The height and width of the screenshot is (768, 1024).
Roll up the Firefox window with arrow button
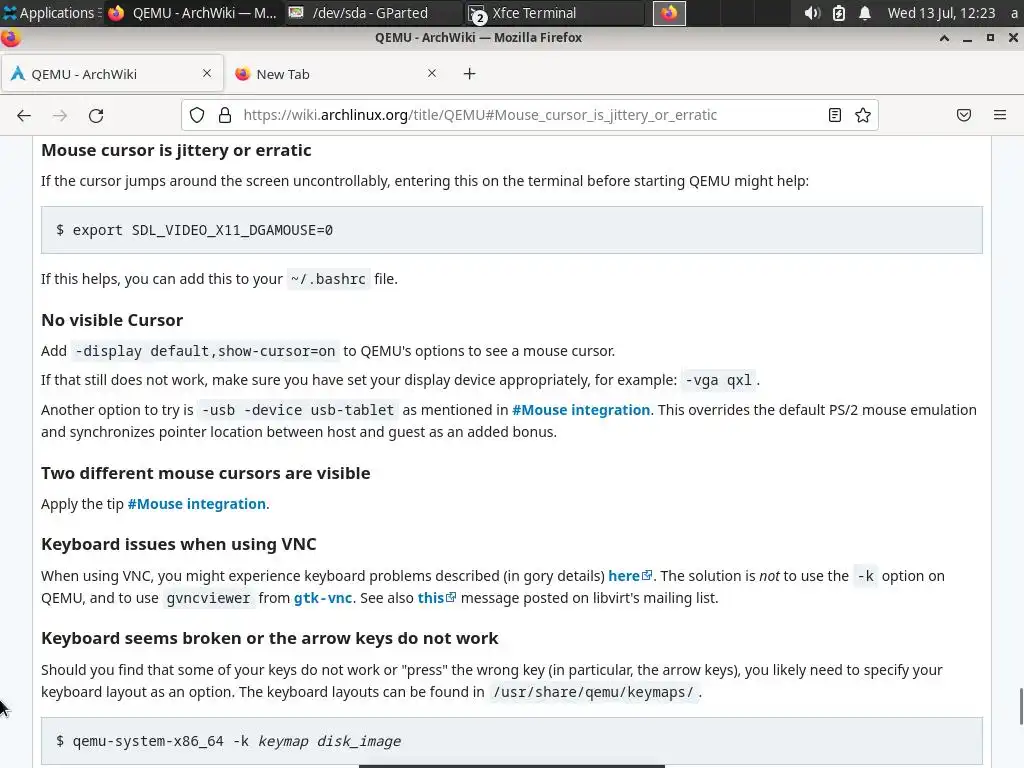click(x=944, y=38)
